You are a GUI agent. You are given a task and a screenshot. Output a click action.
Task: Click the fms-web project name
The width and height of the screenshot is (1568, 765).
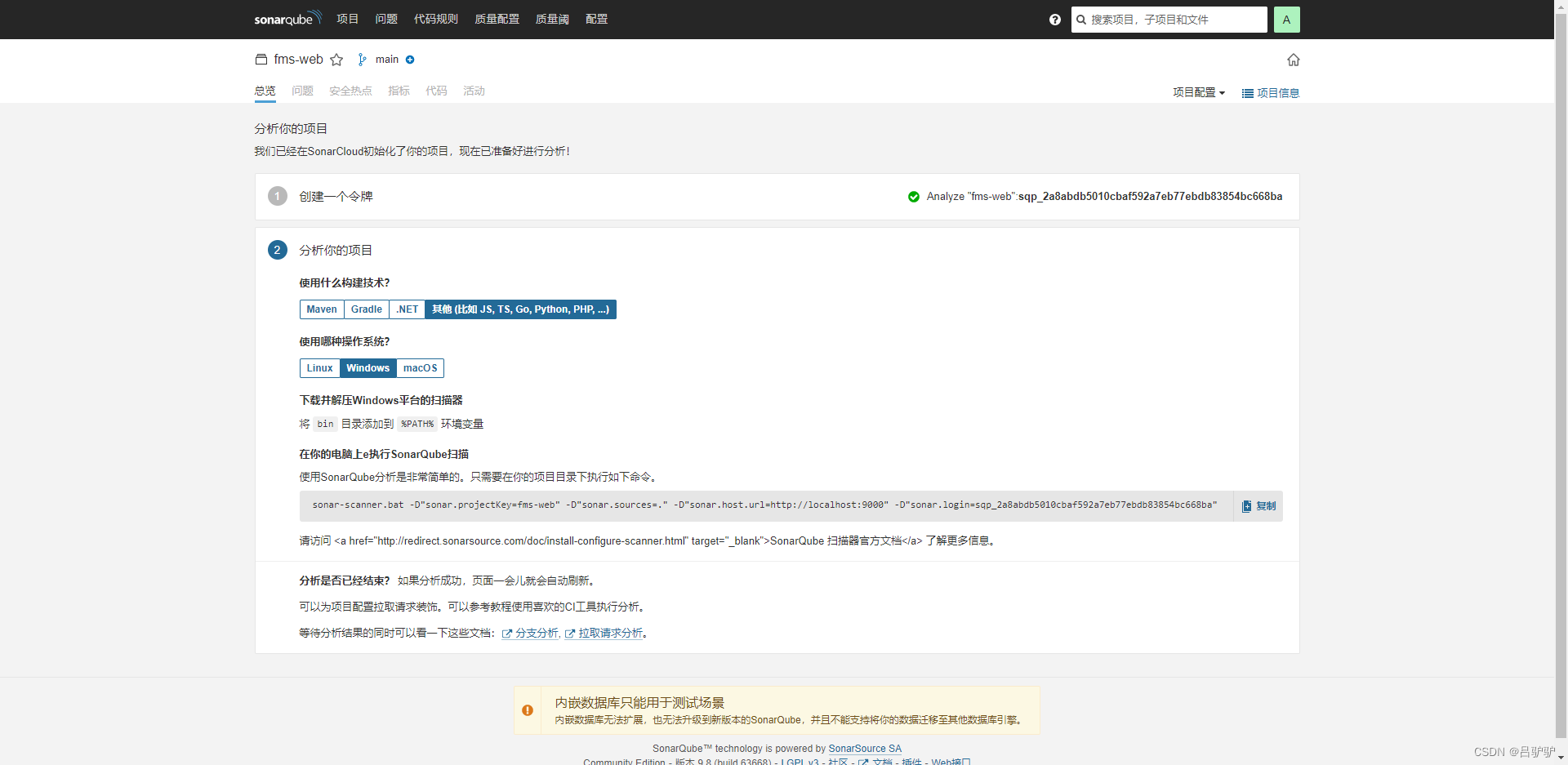(x=298, y=60)
